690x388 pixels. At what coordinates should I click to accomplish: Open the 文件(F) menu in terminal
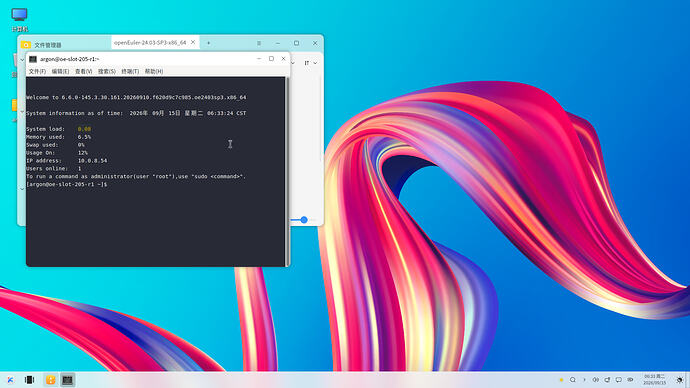point(37,71)
